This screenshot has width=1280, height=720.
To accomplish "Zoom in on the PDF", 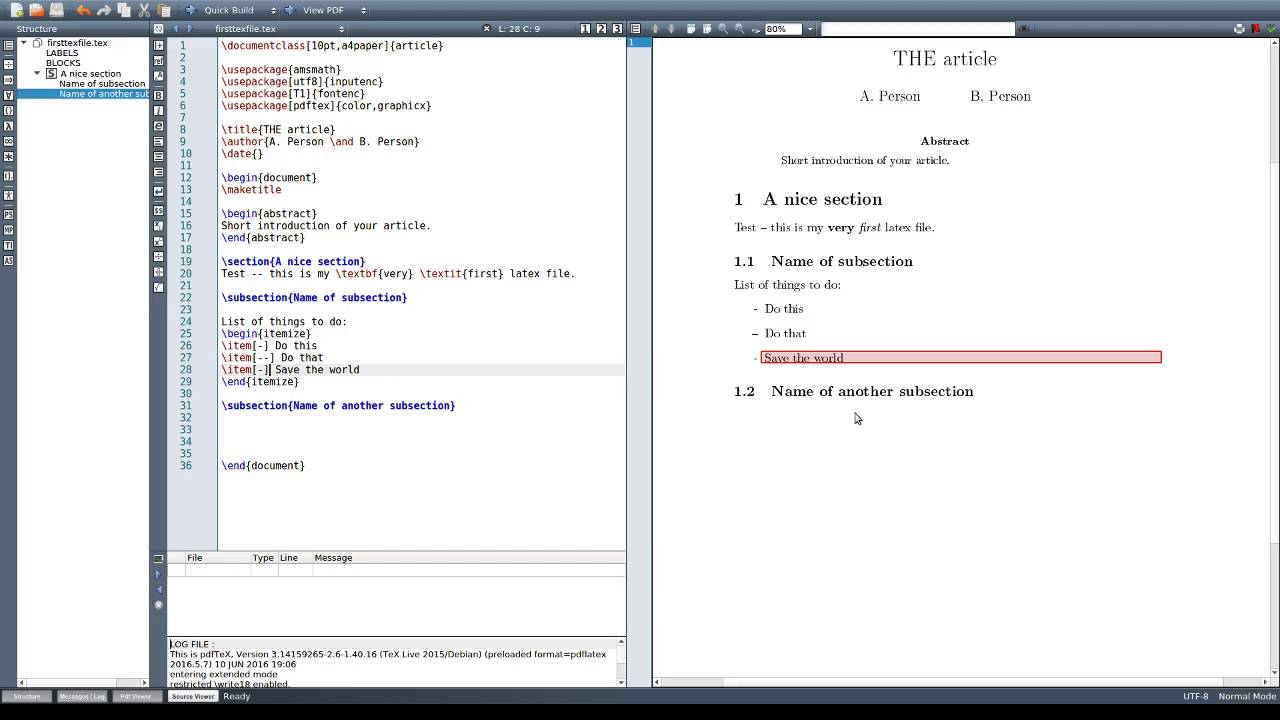I will pos(723,29).
